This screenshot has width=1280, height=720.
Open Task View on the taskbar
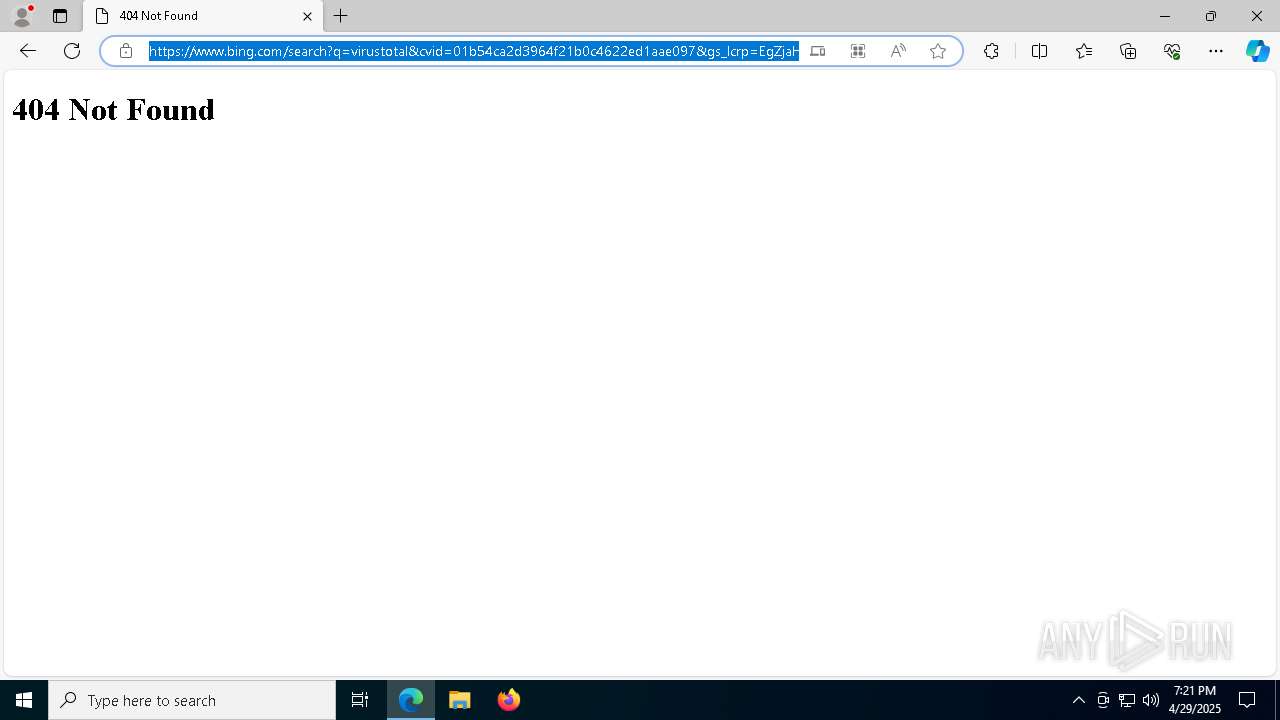(x=360, y=700)
